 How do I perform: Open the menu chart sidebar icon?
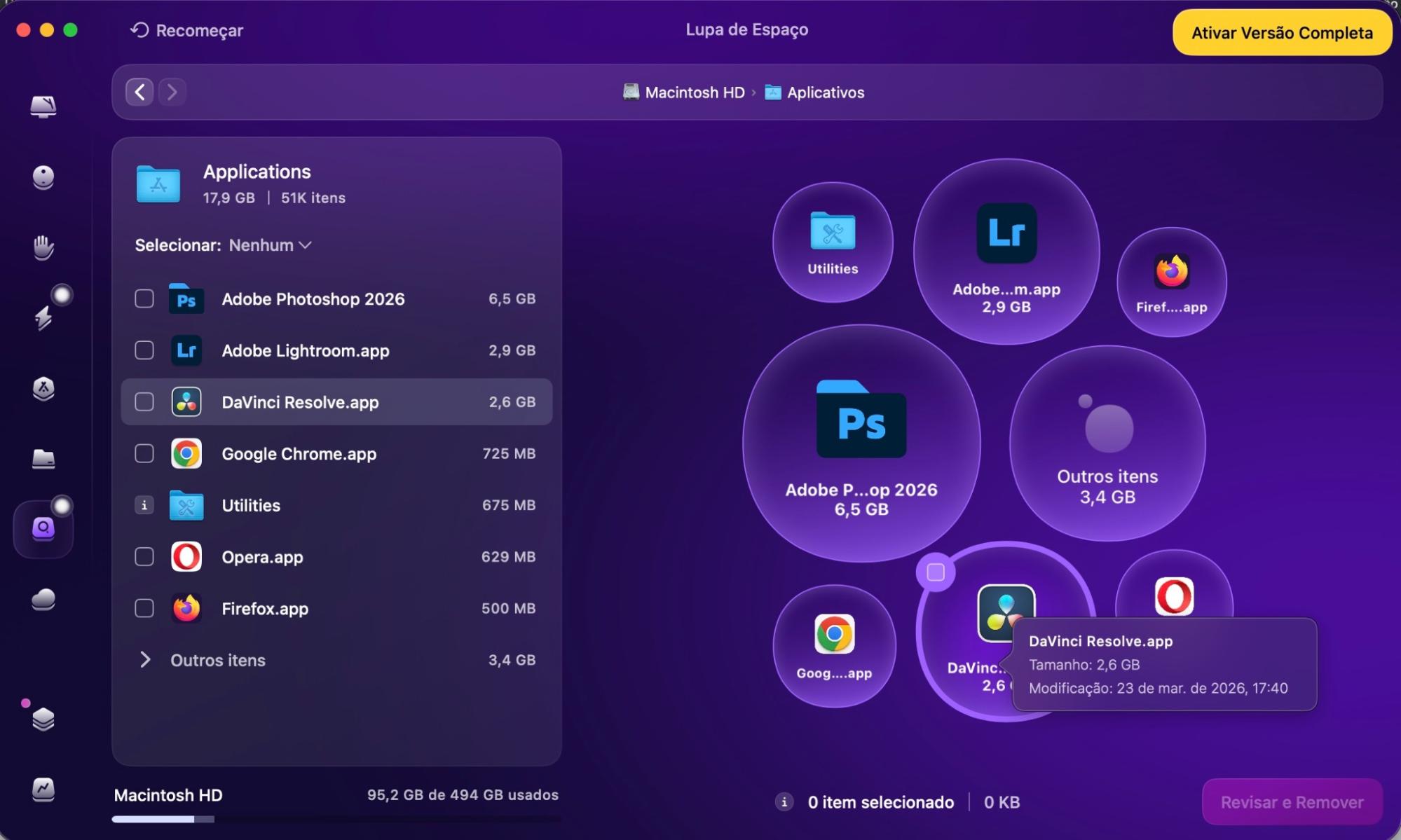43,790
